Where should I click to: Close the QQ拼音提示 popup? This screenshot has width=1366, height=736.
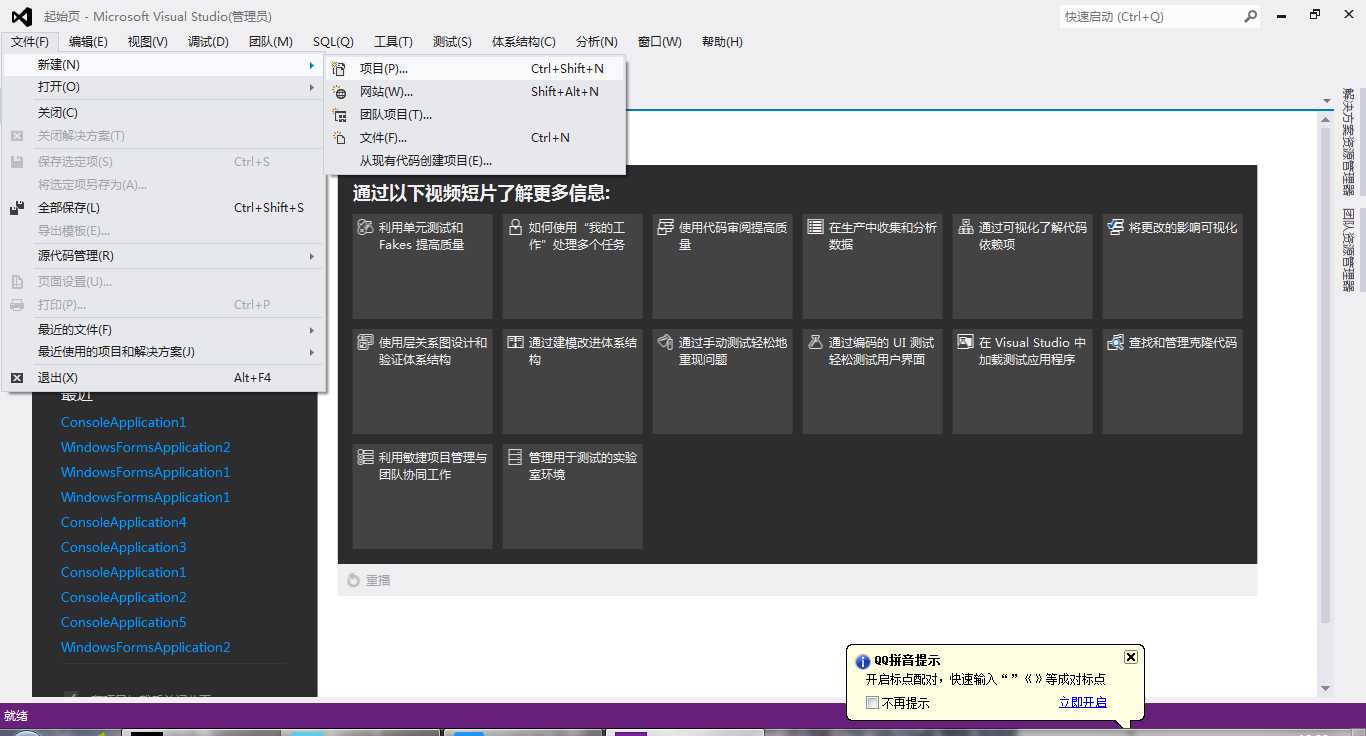tap(1131, 657)
